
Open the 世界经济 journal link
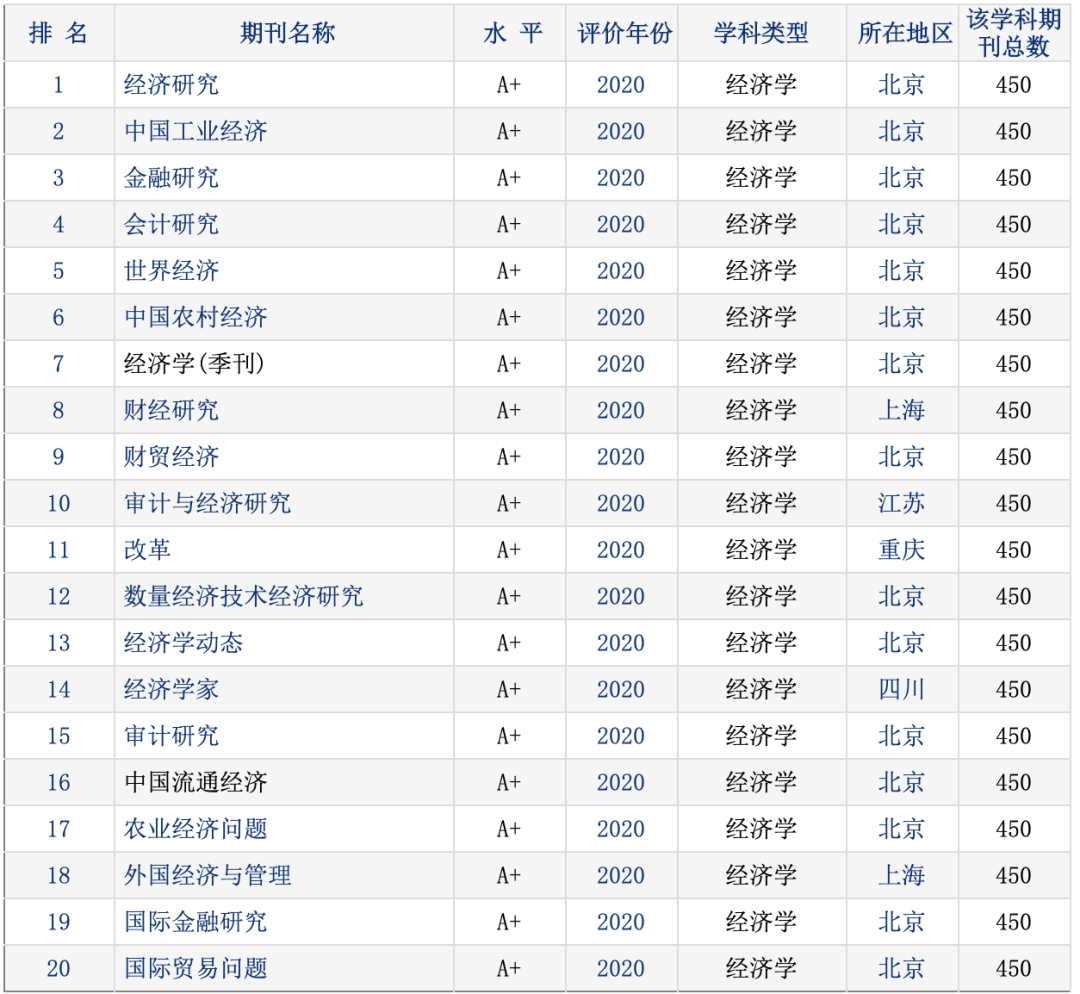[x=171, y=271]
